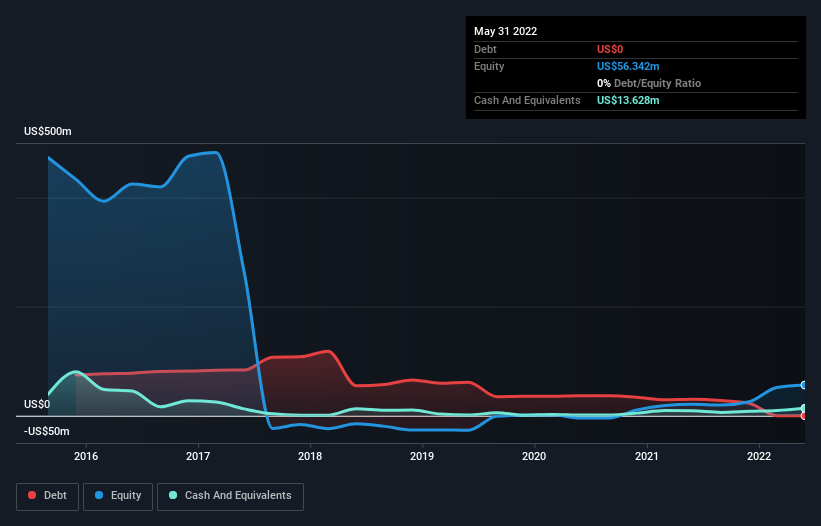Toggle Cash And Equivalents legend button
This screenshot has width=821, height=526.
230,496
